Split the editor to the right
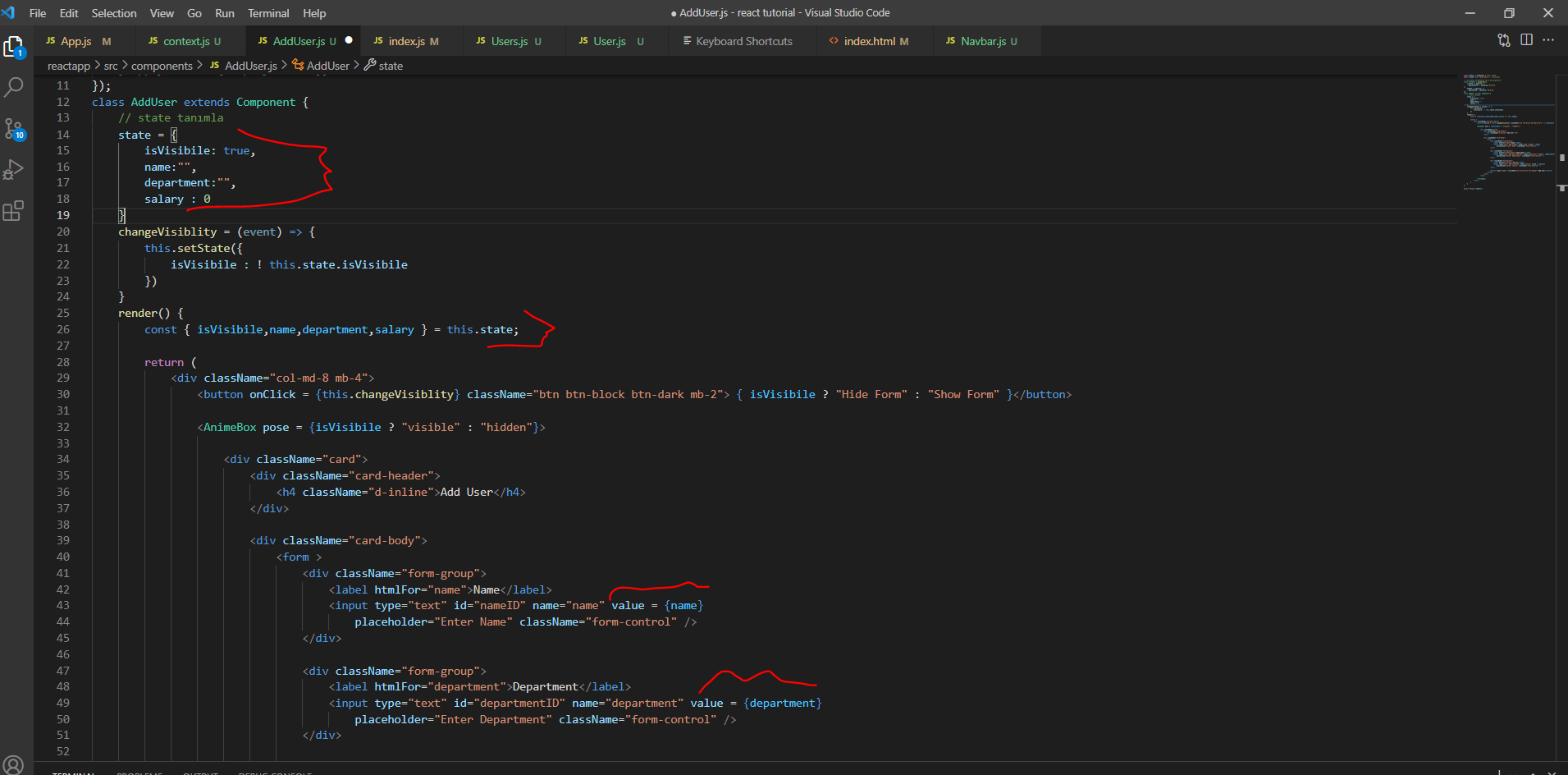This screenshot has height=775, width=1568. click(1526, 40)
